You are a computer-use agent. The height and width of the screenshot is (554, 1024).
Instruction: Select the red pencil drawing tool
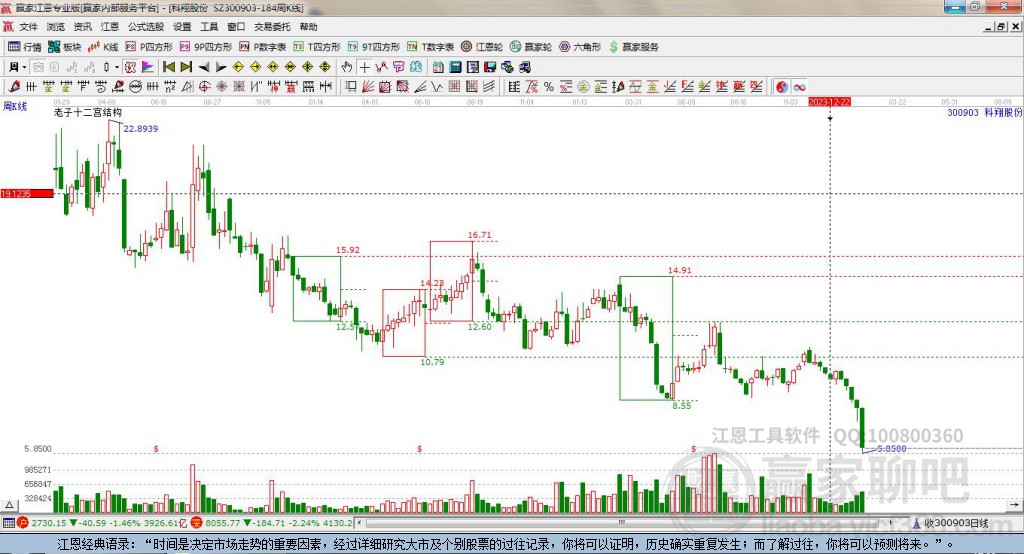point(14,86)
